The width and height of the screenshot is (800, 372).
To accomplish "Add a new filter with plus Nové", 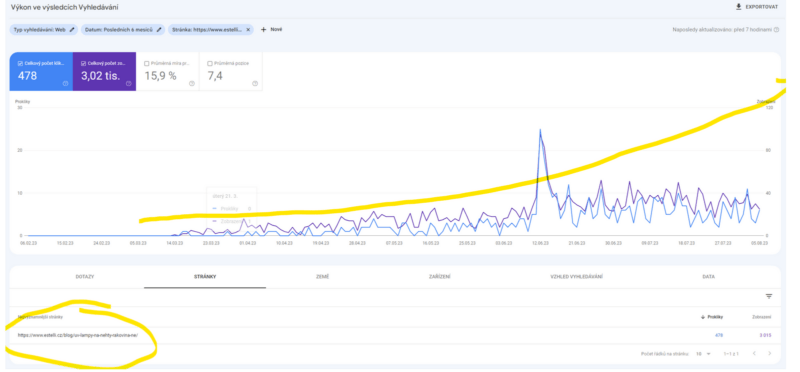I will coord(271,30).
